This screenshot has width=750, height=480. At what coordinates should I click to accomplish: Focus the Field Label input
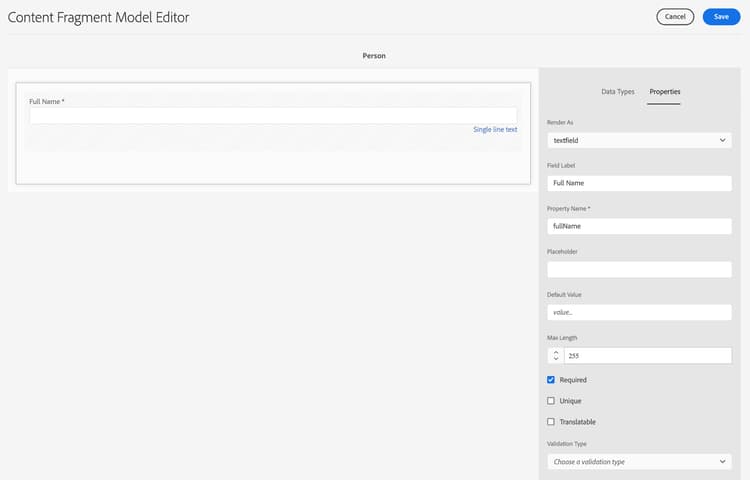click(x=640, y=183)
